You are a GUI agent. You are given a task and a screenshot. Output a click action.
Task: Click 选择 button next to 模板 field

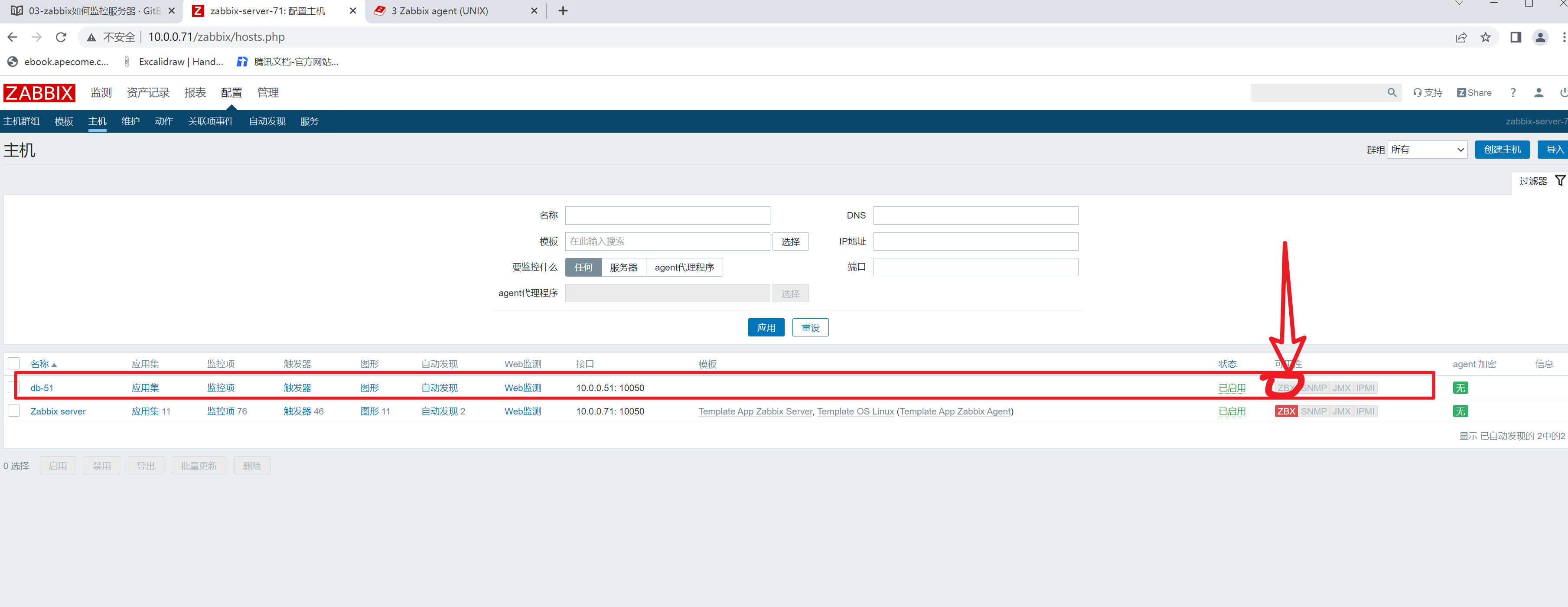pos(790,241)
